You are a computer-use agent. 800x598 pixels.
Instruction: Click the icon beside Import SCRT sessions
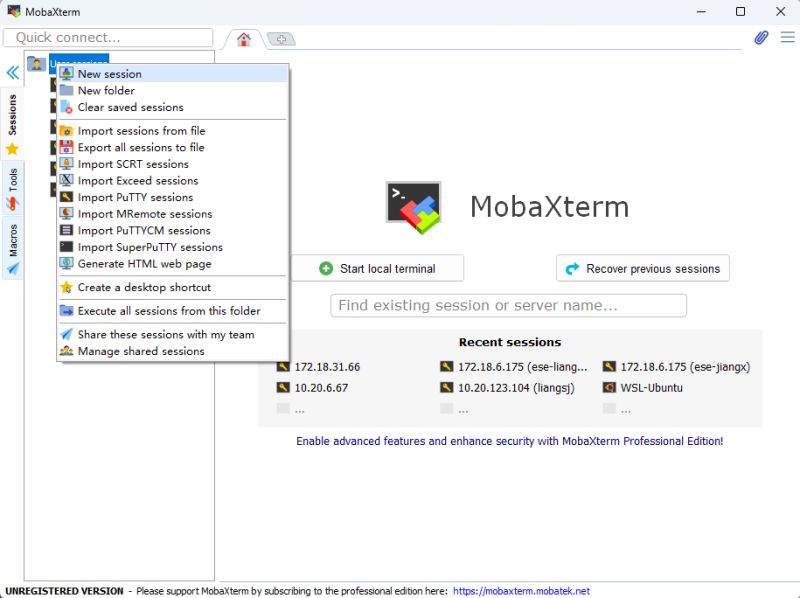(66, 164)
